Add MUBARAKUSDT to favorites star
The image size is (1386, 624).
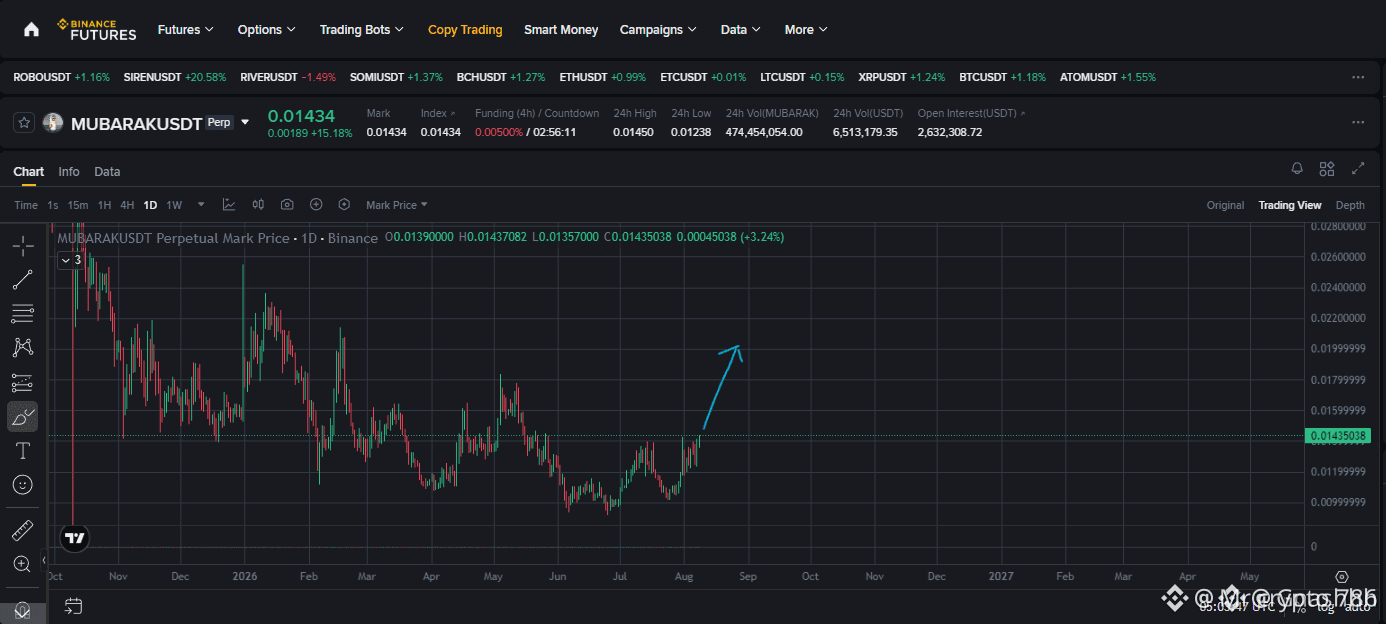point(24,123)
